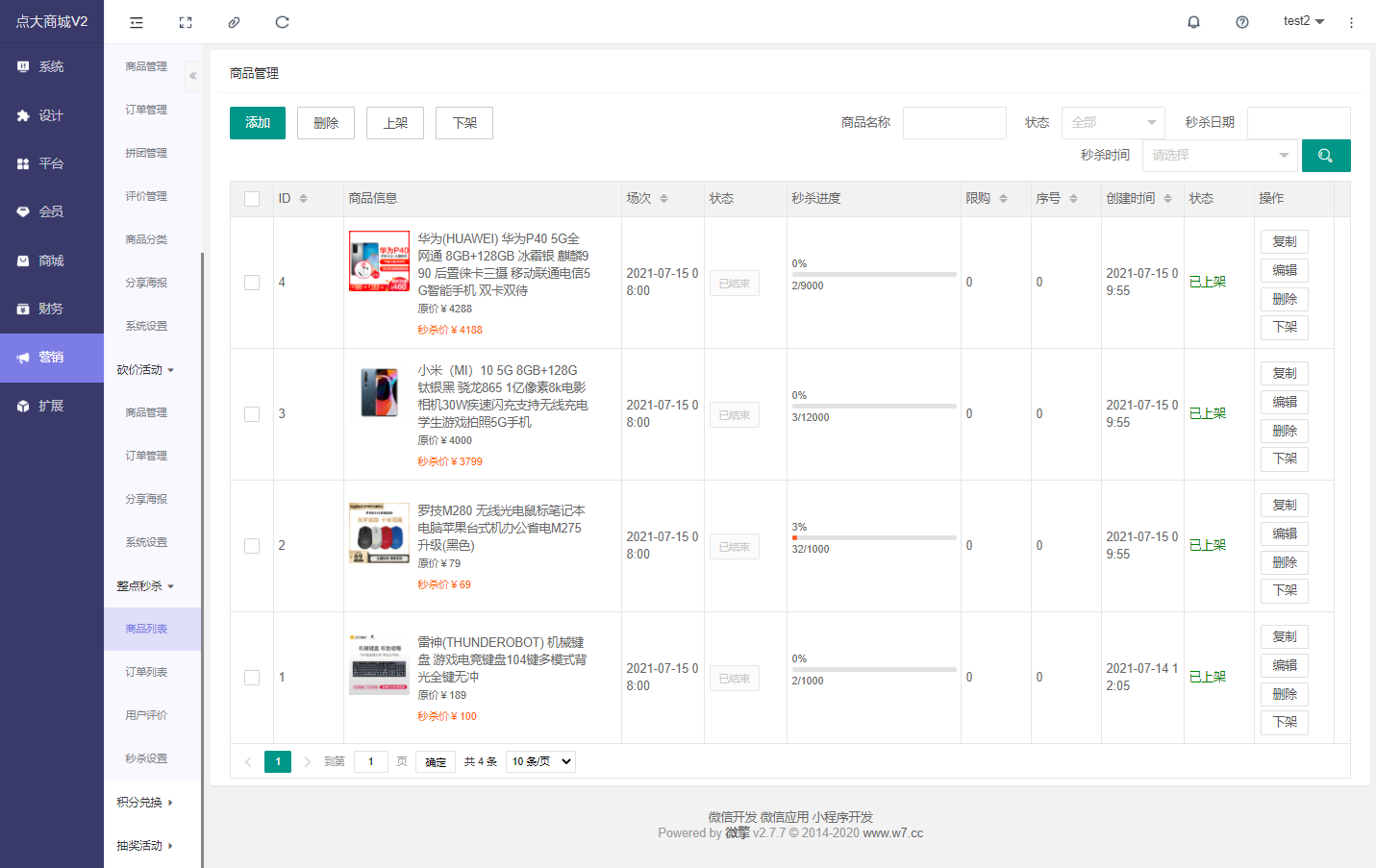This screenshot has height=868, width=1376.
Task: Refresh the page with reload icon
Action: [282, 22]
